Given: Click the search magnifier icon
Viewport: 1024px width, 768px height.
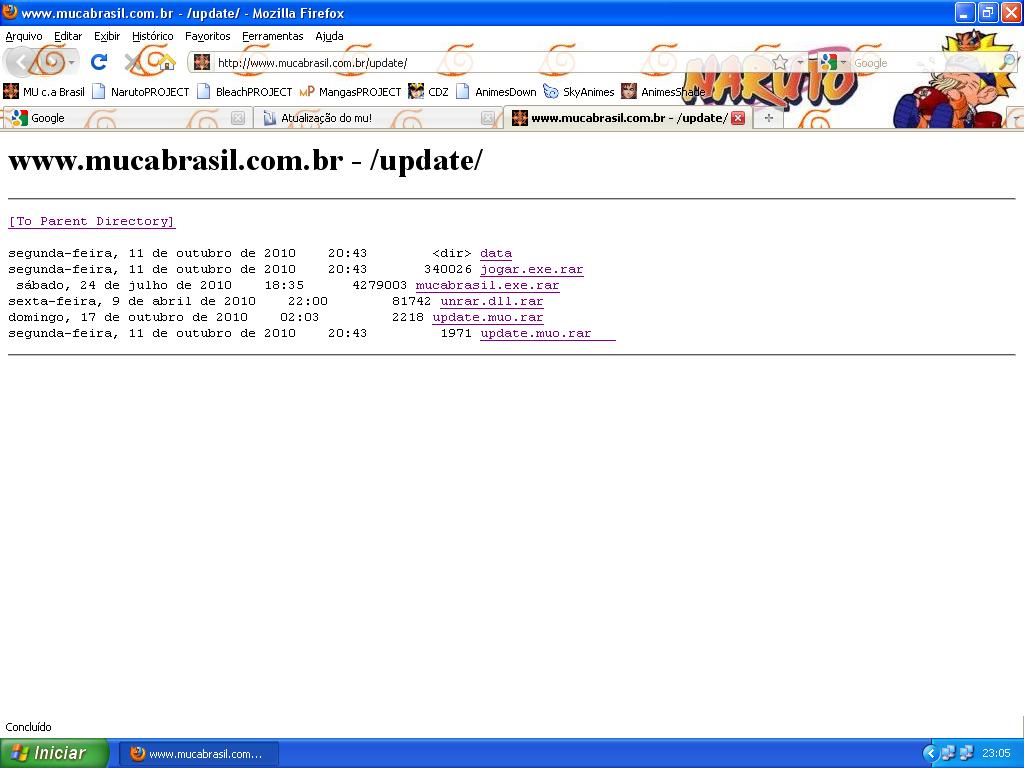Looking at the screenshot, I should 1007,63.
